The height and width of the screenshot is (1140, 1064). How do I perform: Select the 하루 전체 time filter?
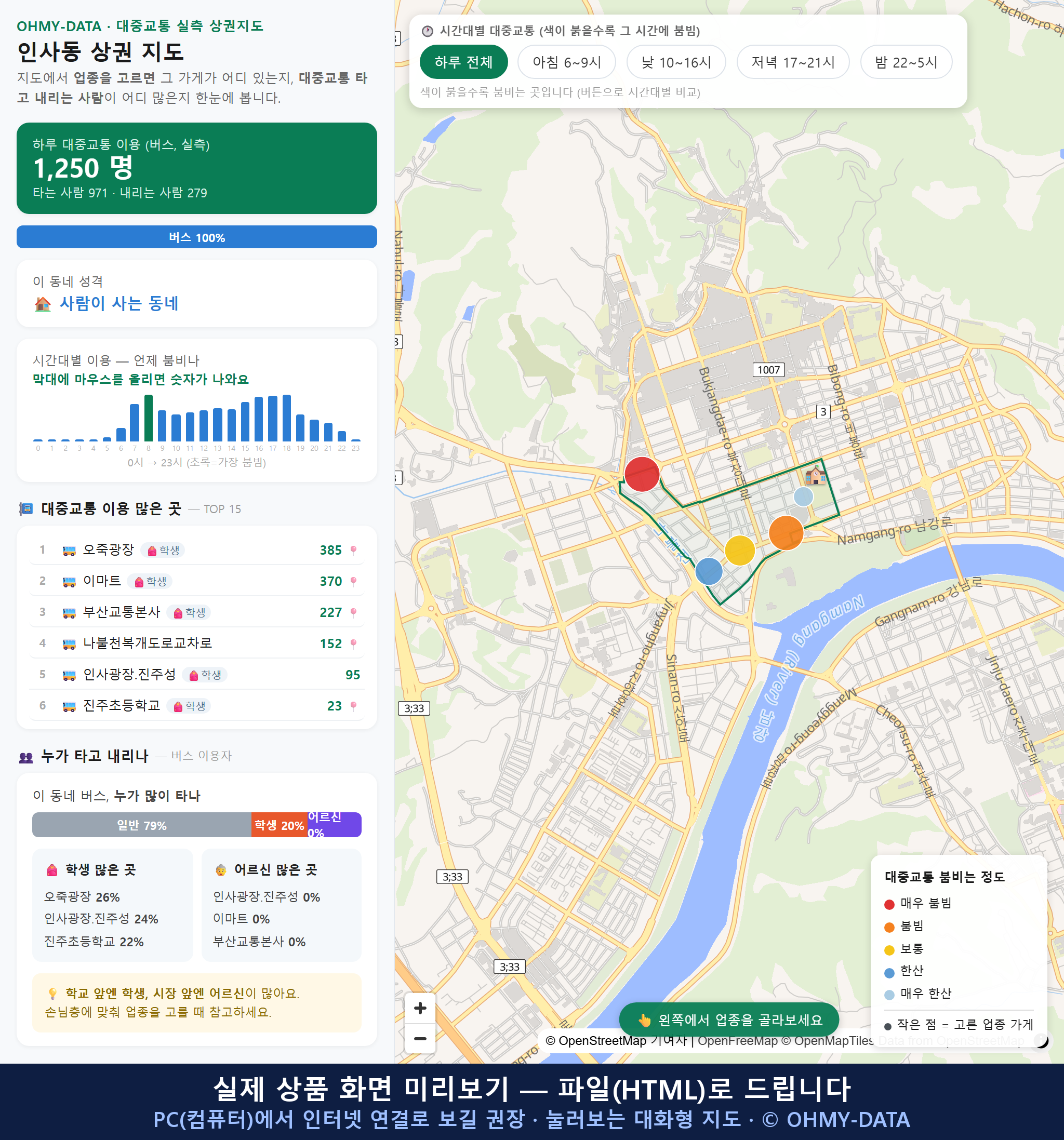coord(463,62)
